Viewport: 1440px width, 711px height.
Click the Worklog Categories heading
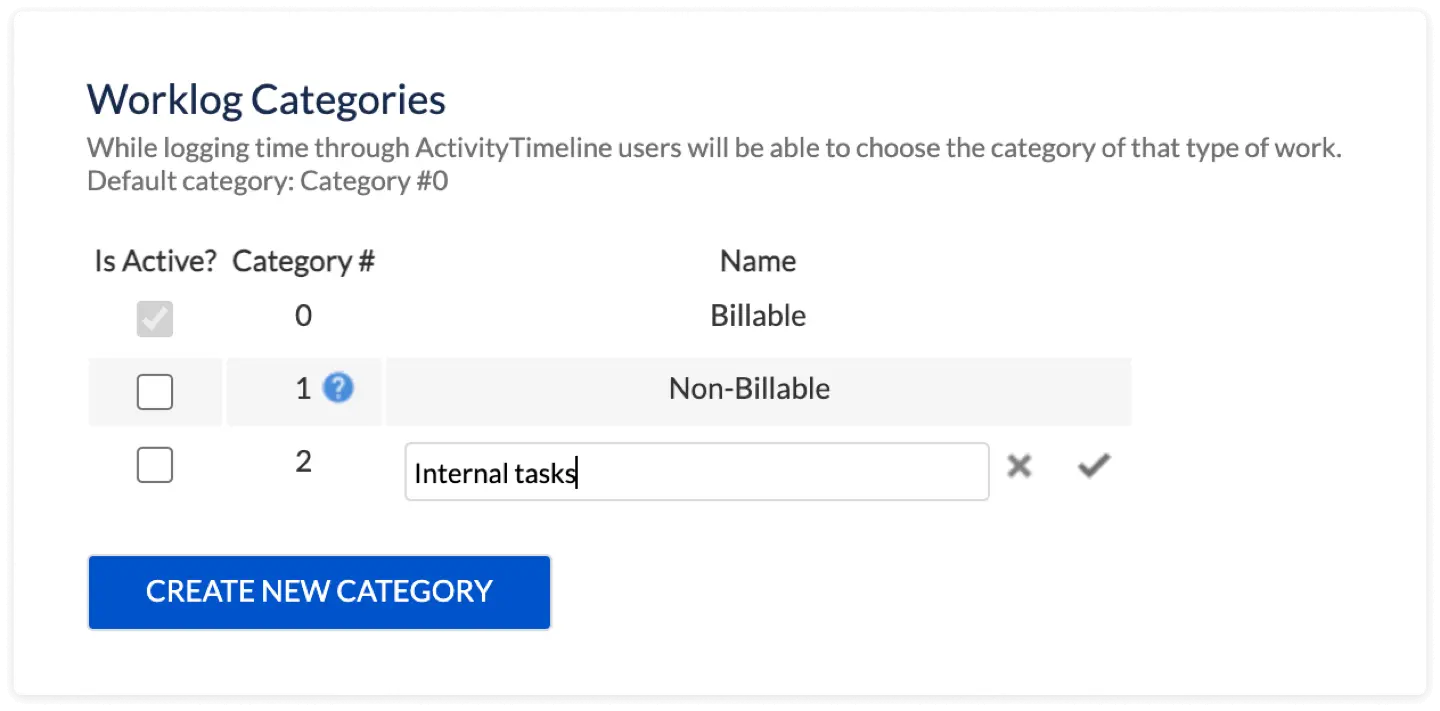point(266,98)
